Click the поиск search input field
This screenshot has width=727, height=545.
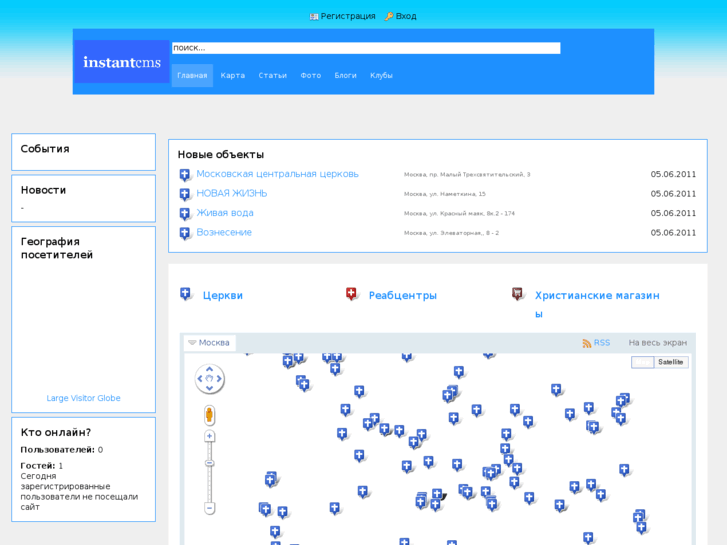tap(366, 48)
